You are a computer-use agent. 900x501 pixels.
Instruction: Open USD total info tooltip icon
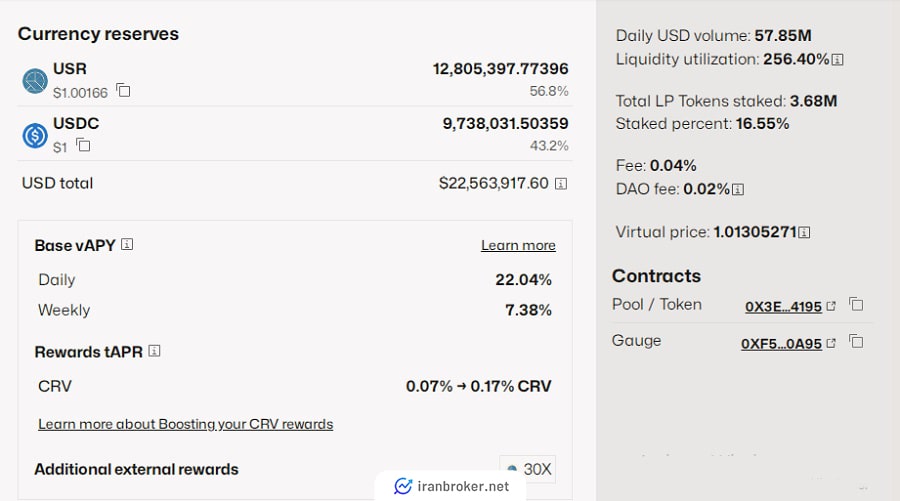[x=561, y=184]
